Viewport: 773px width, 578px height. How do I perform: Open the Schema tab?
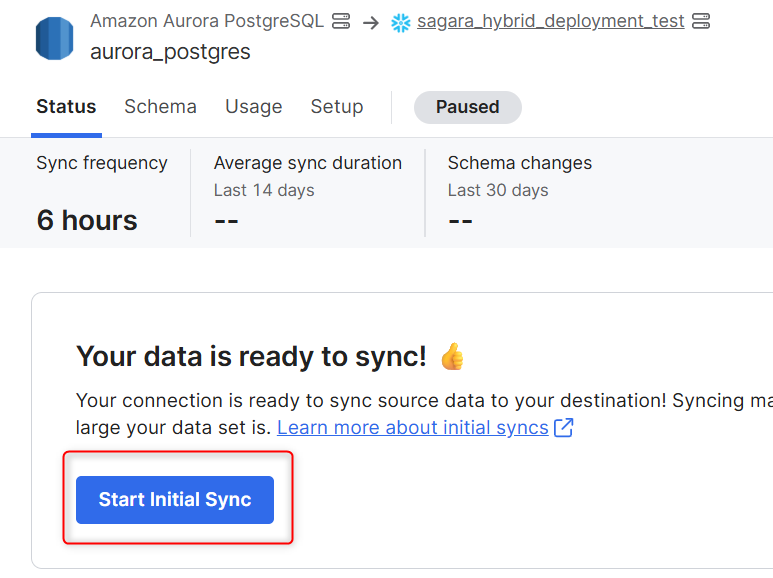(160, 107)
